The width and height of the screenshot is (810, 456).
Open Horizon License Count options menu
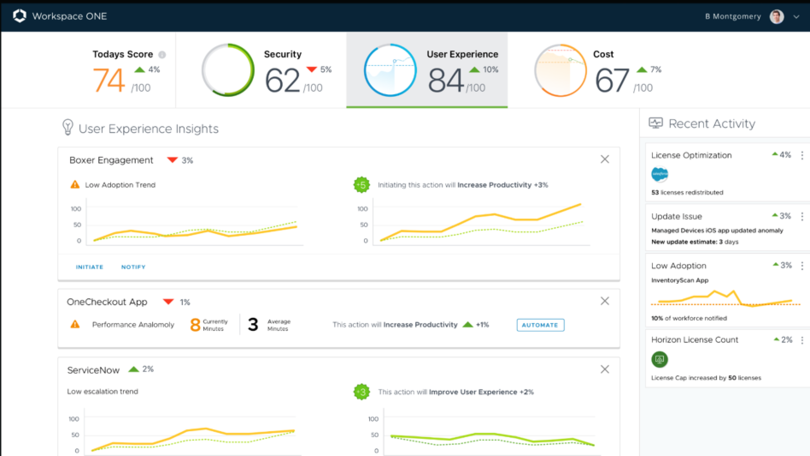(802, 340)
